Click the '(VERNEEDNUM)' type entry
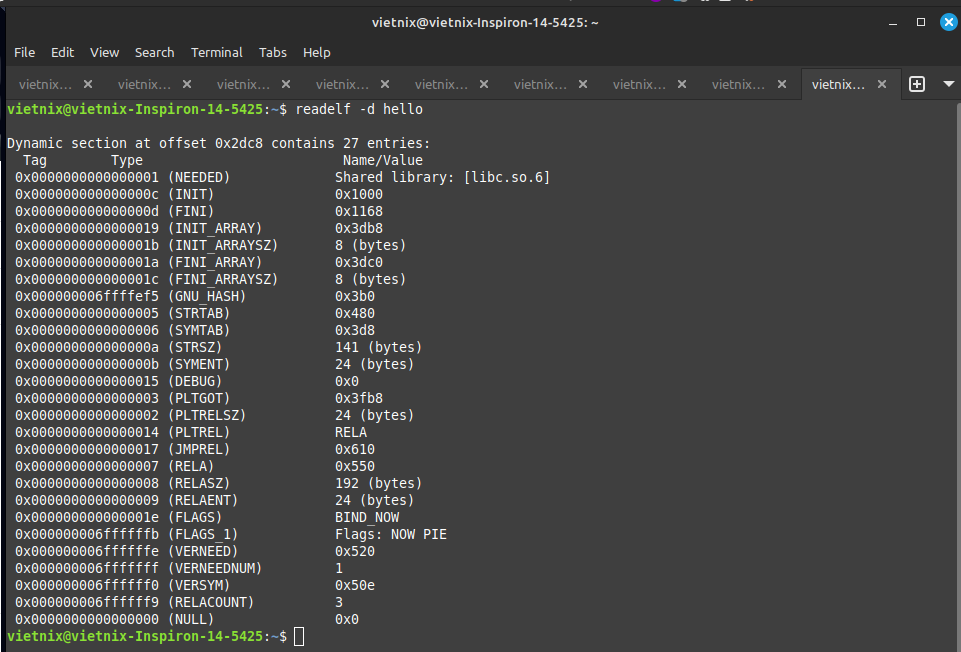This screenshot has width=961, height=652. coord(215,569)
